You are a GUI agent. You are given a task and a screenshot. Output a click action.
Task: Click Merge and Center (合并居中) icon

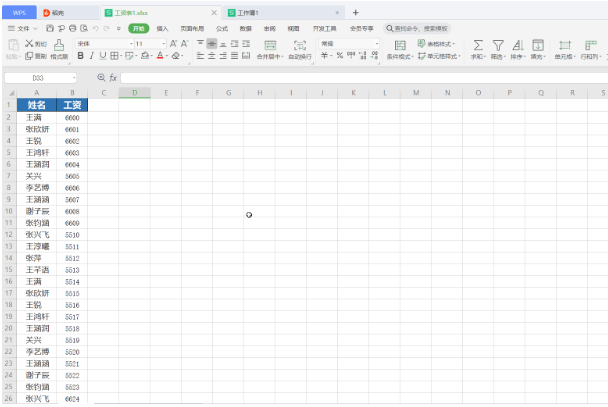(x=270, y=45)
